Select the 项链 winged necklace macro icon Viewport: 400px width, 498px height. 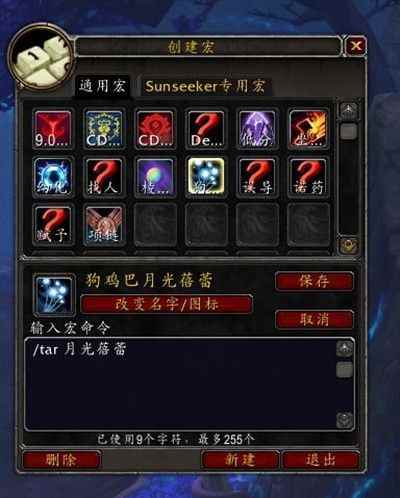[x=104, y=224]
